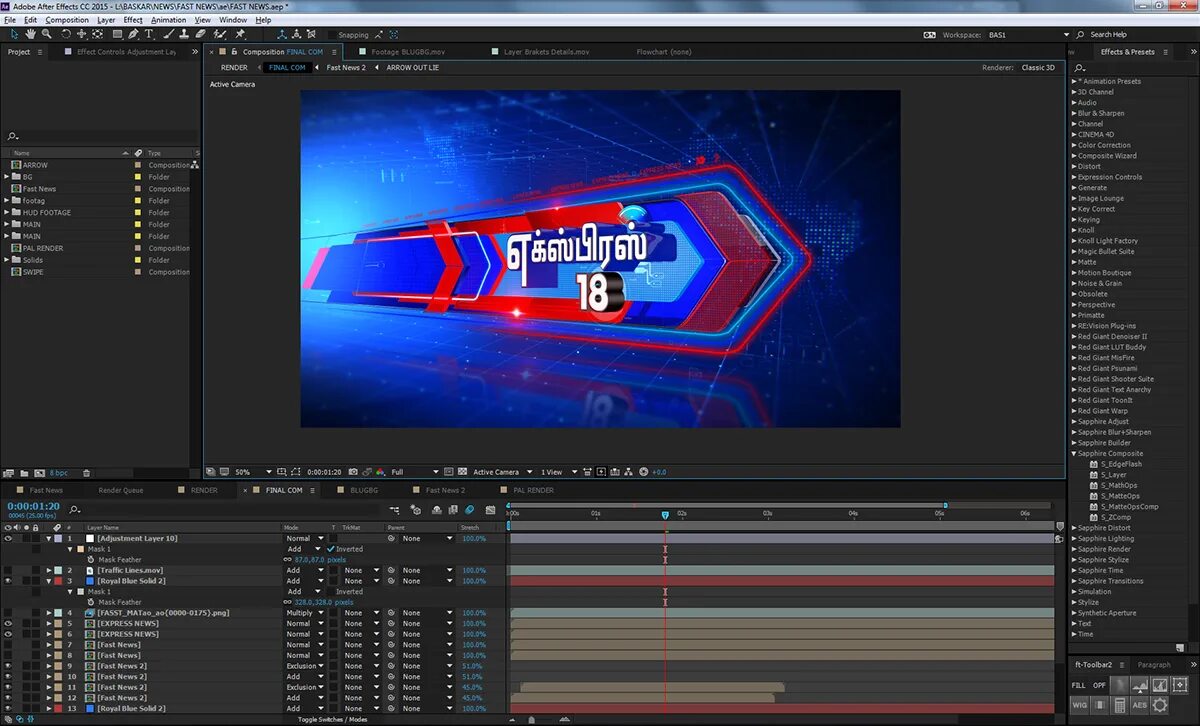Open the Composition menu
1200x726 pixels.
(67, 20)
